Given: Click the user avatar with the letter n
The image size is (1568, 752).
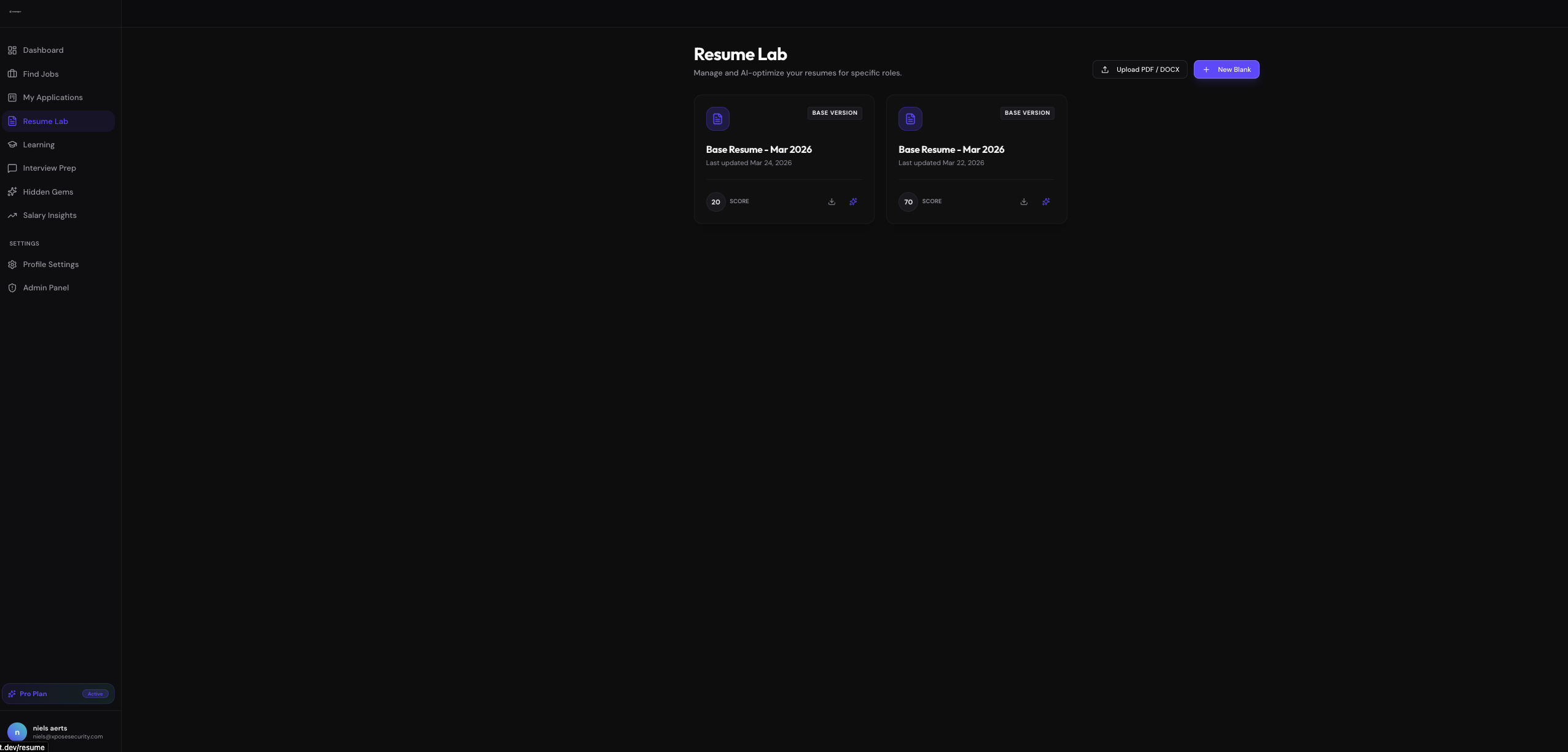Looking at the screenshot, I should point(17,732).
